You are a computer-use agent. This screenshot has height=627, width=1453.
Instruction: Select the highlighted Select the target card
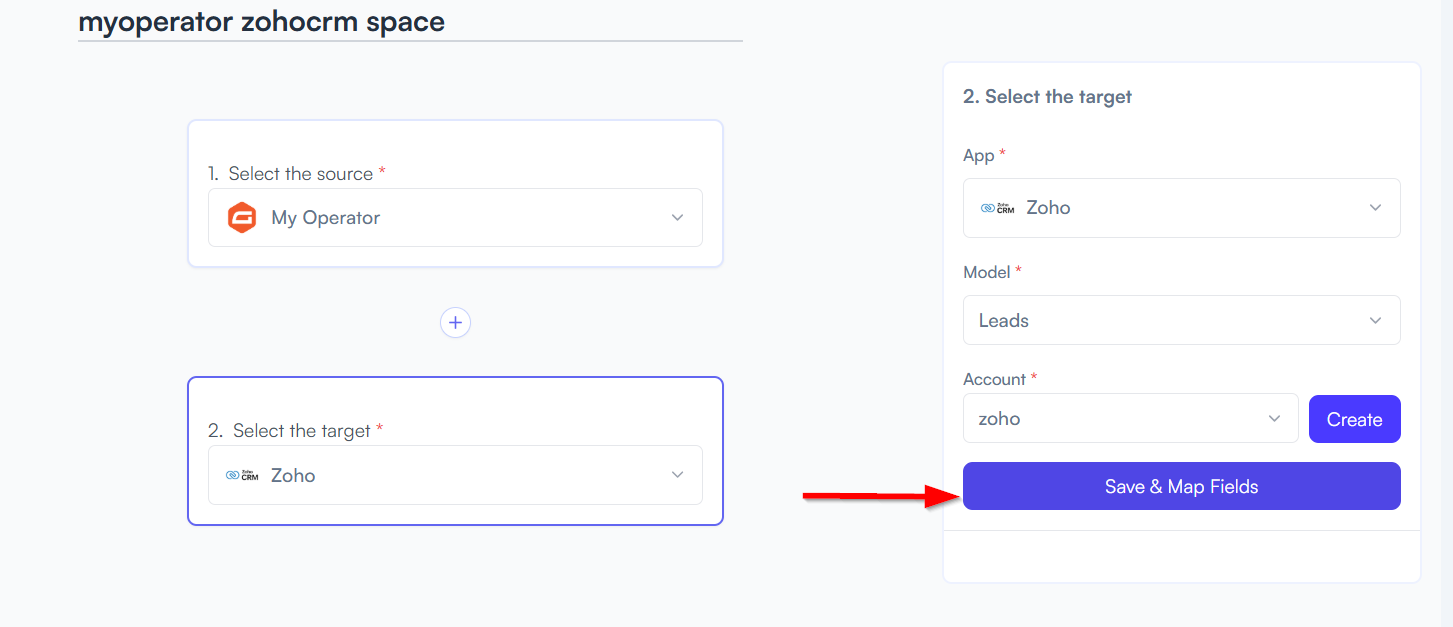coord(455,451)
